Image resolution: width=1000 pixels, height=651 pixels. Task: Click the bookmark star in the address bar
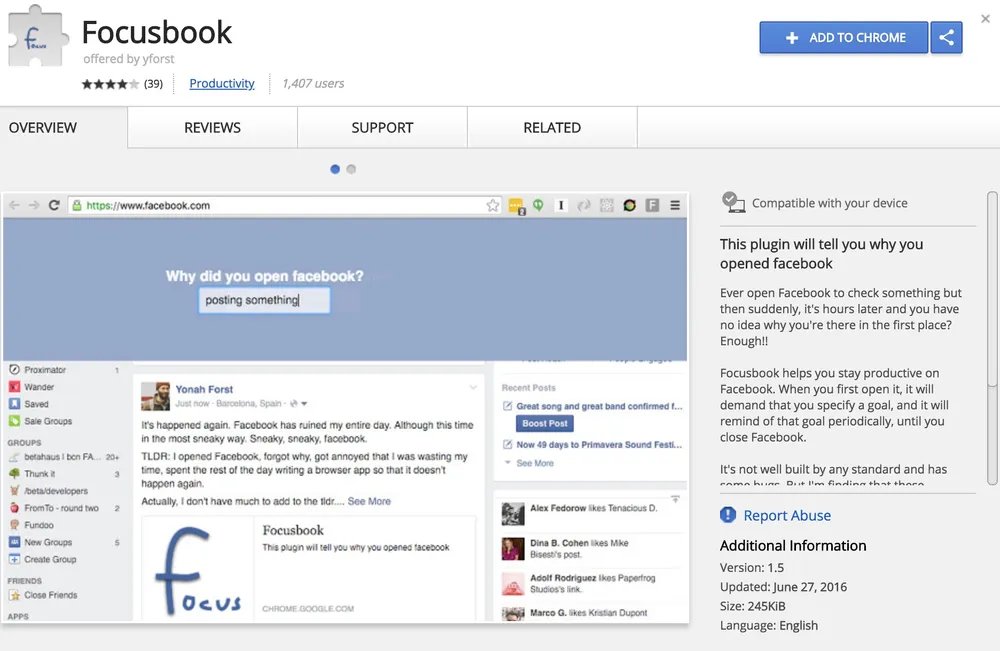(492, 205)
